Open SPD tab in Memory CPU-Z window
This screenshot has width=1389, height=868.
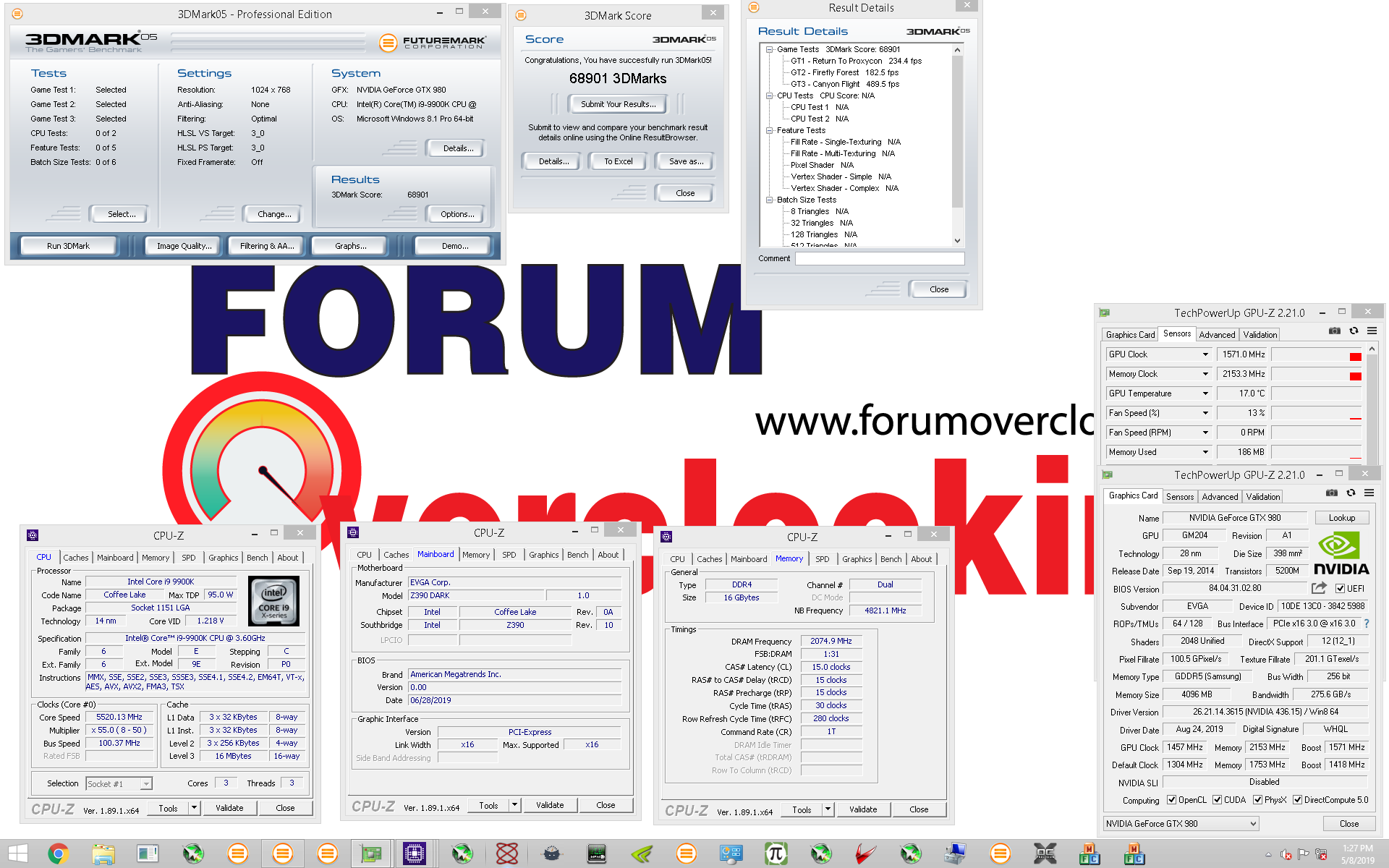click(823, 559)
